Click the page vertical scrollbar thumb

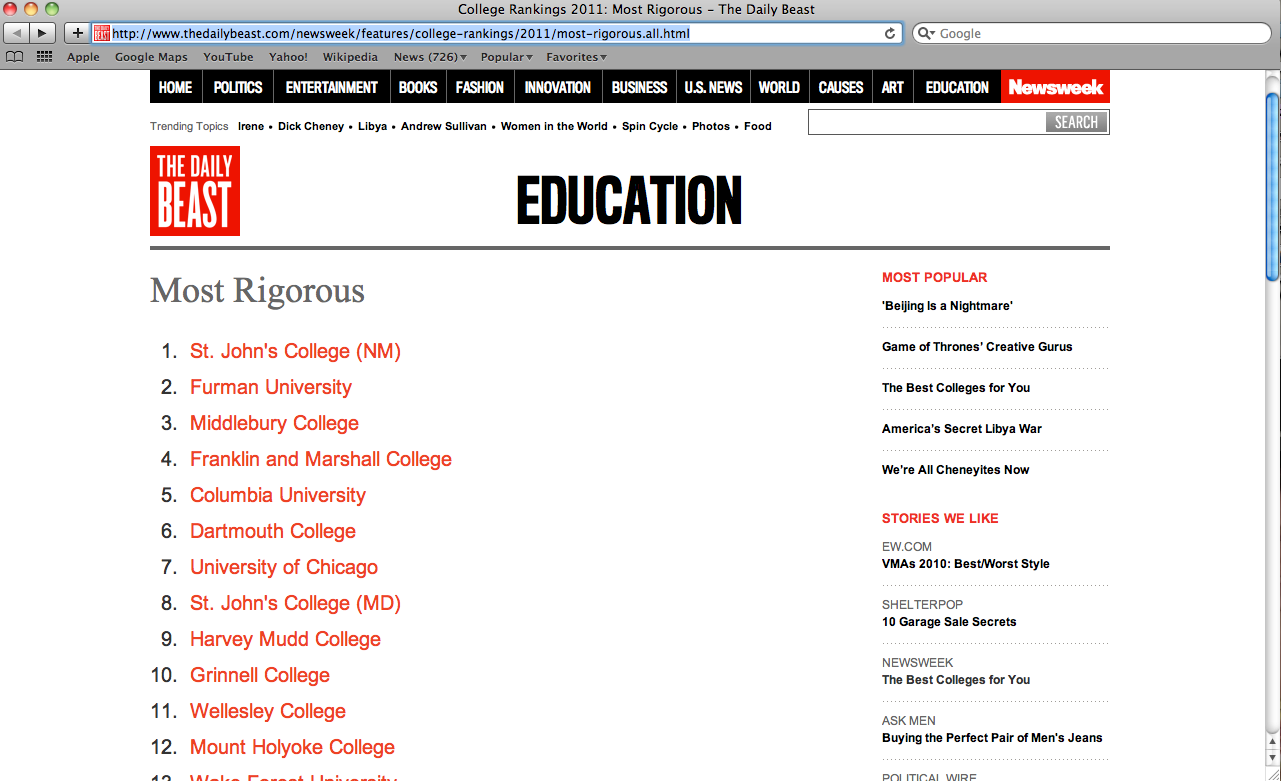tap(1272, 185)
